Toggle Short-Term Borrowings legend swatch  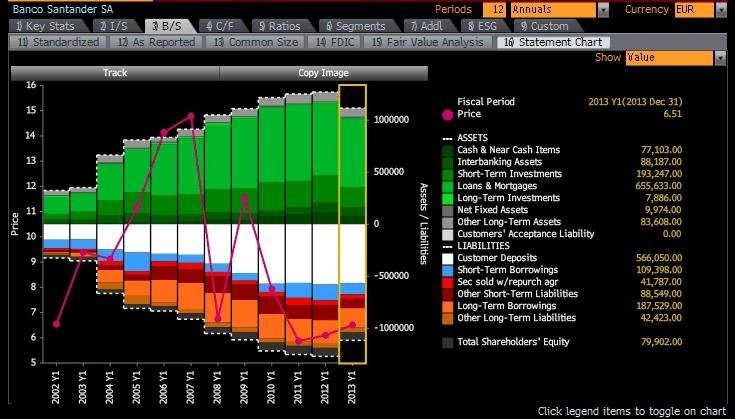pos(448,270)
